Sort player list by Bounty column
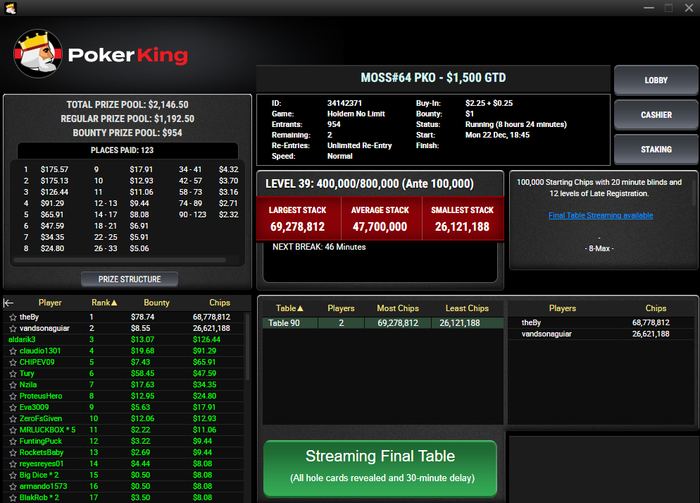 pyautogui.click(x=156, y=303)
